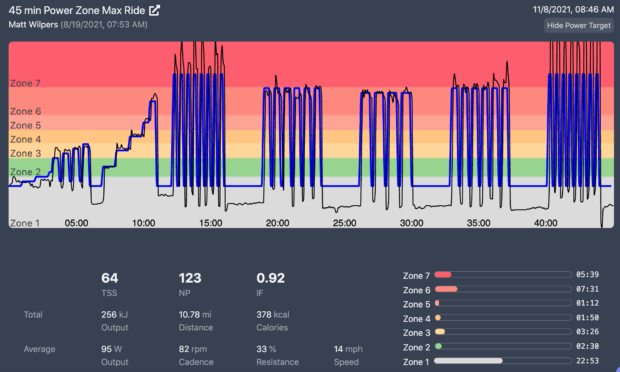Select the Zone 5 time 01:12
Screen dimensions: 620x372
(x=587, y=303)
